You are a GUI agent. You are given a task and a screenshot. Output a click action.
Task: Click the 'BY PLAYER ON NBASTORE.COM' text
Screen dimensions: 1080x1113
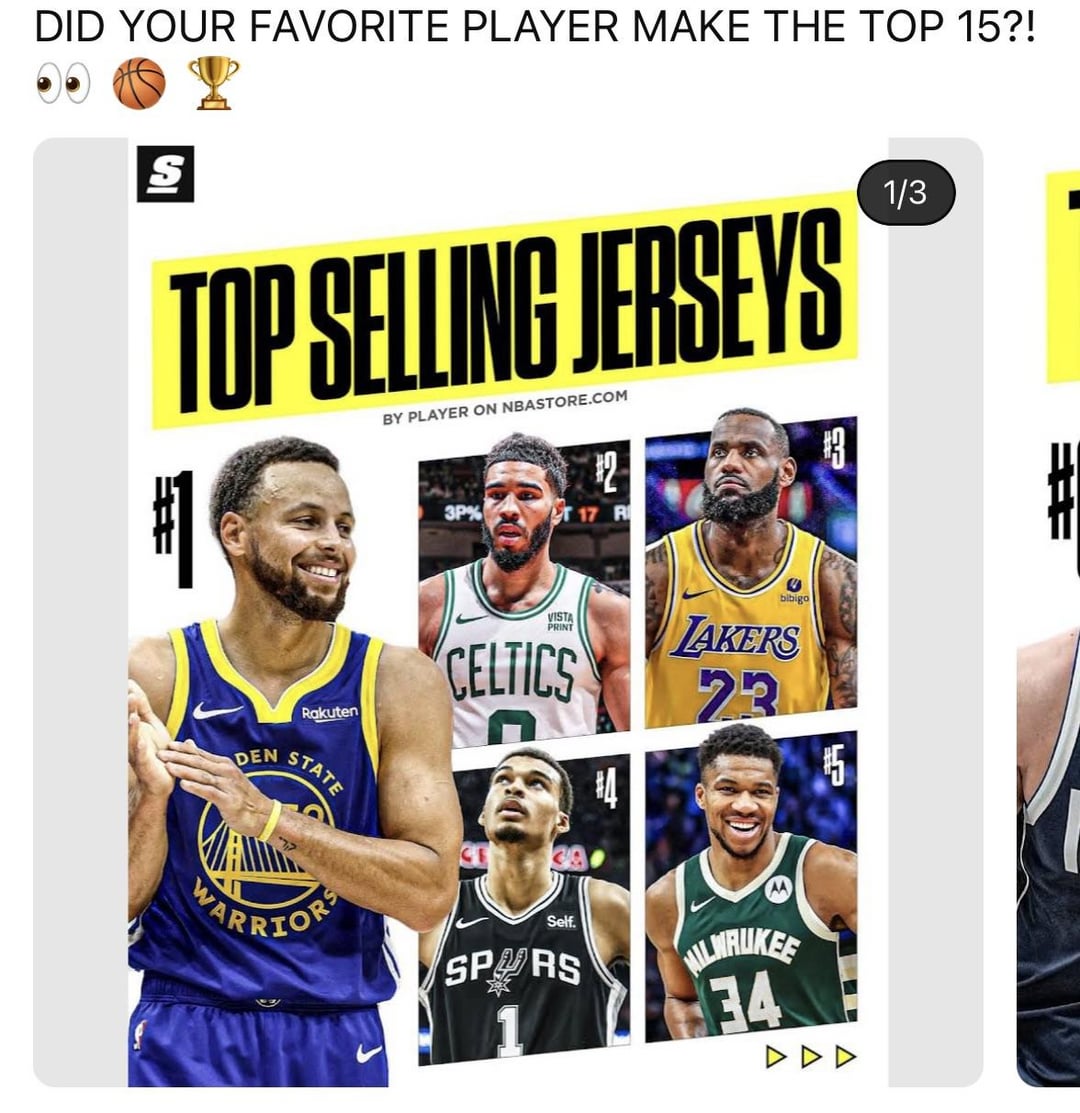[x=505, y=407]
